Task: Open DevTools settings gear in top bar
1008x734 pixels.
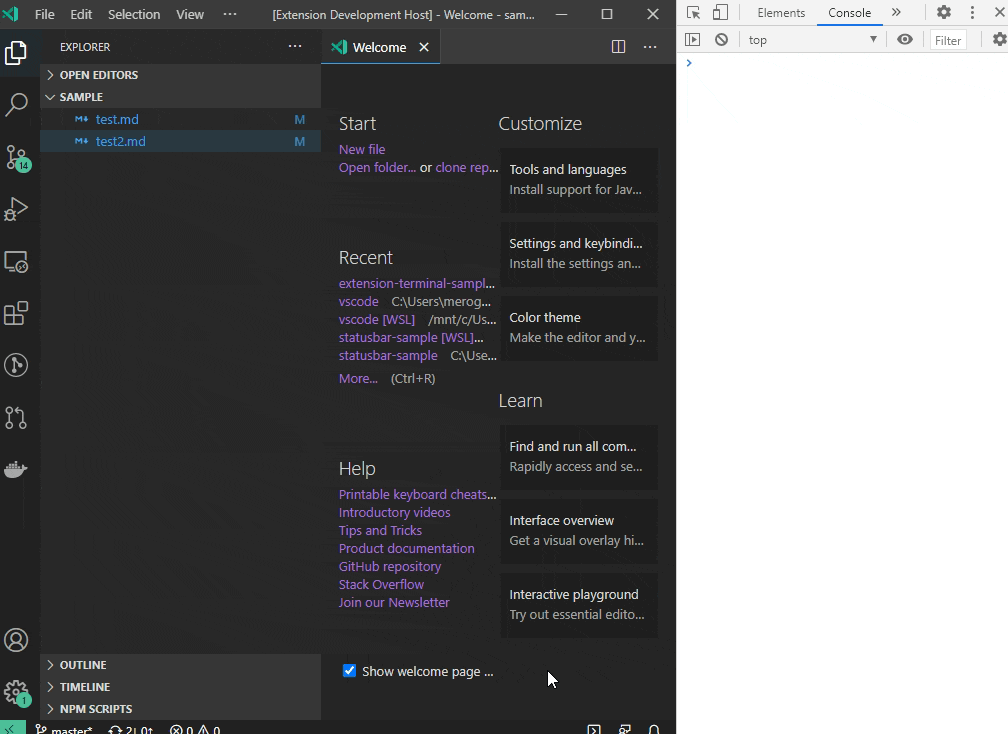Action: click(x=944, y=12)
